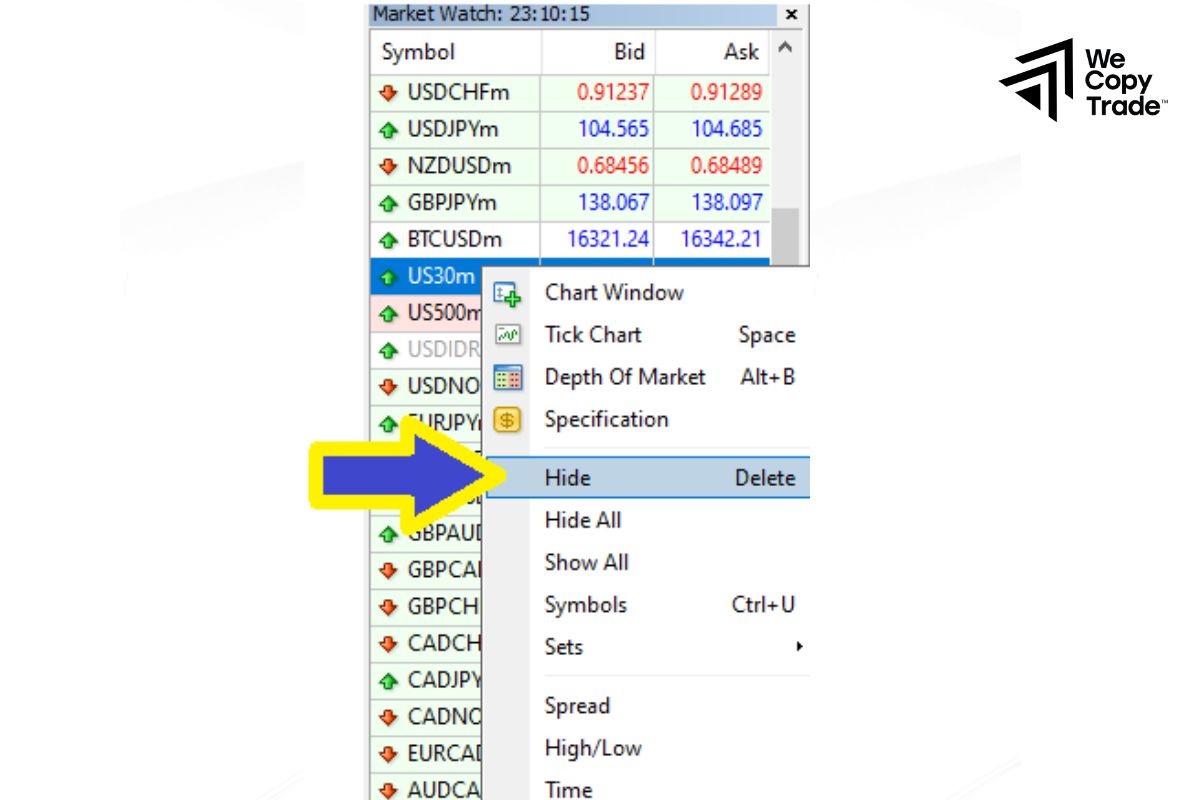Expand the Sets submenu

click(x=563, y=647)
